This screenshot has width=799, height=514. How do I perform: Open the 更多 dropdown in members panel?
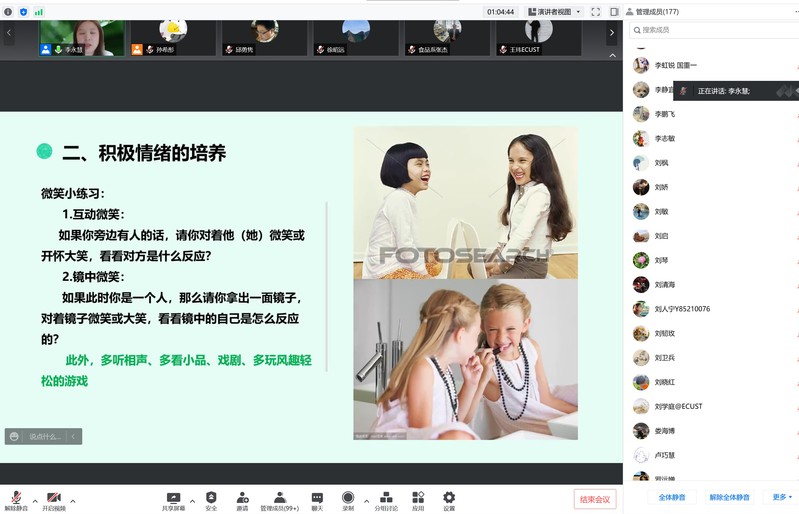point(781,497)
